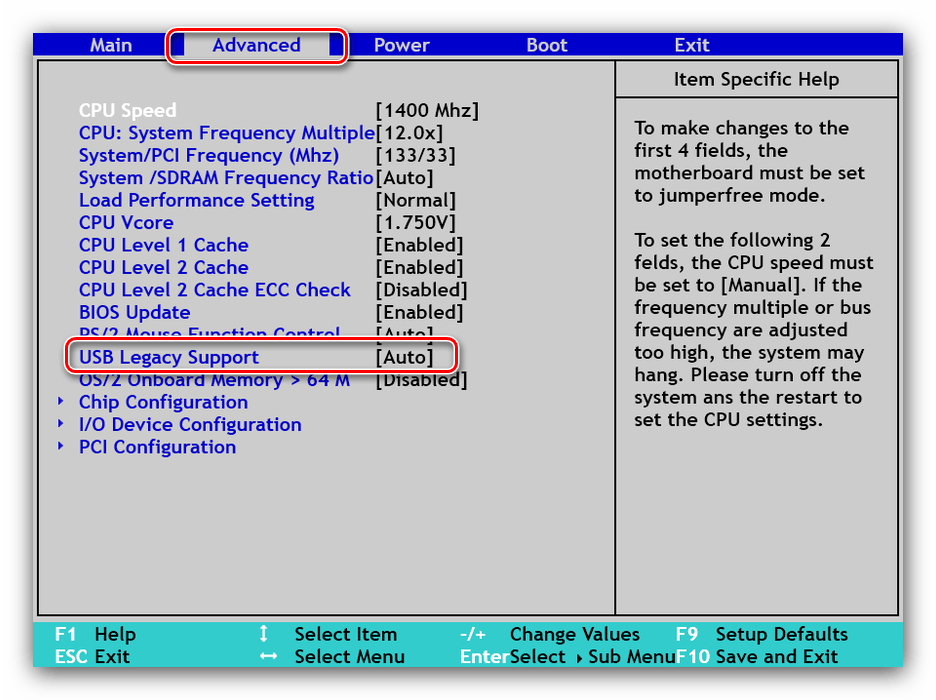Expand the PCI Configuration submenu arrow
Image resolution: width=936 pixels, height=700 pixels.
(61, 447)
